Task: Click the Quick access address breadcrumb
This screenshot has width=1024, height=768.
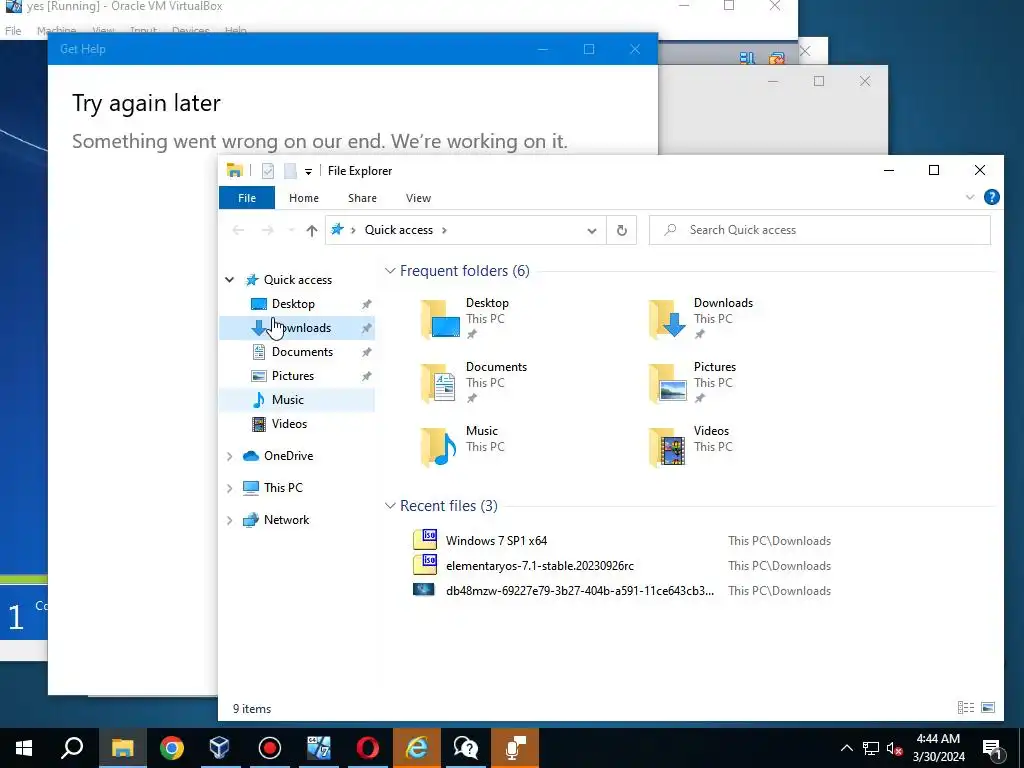Action: click(398, 230)
